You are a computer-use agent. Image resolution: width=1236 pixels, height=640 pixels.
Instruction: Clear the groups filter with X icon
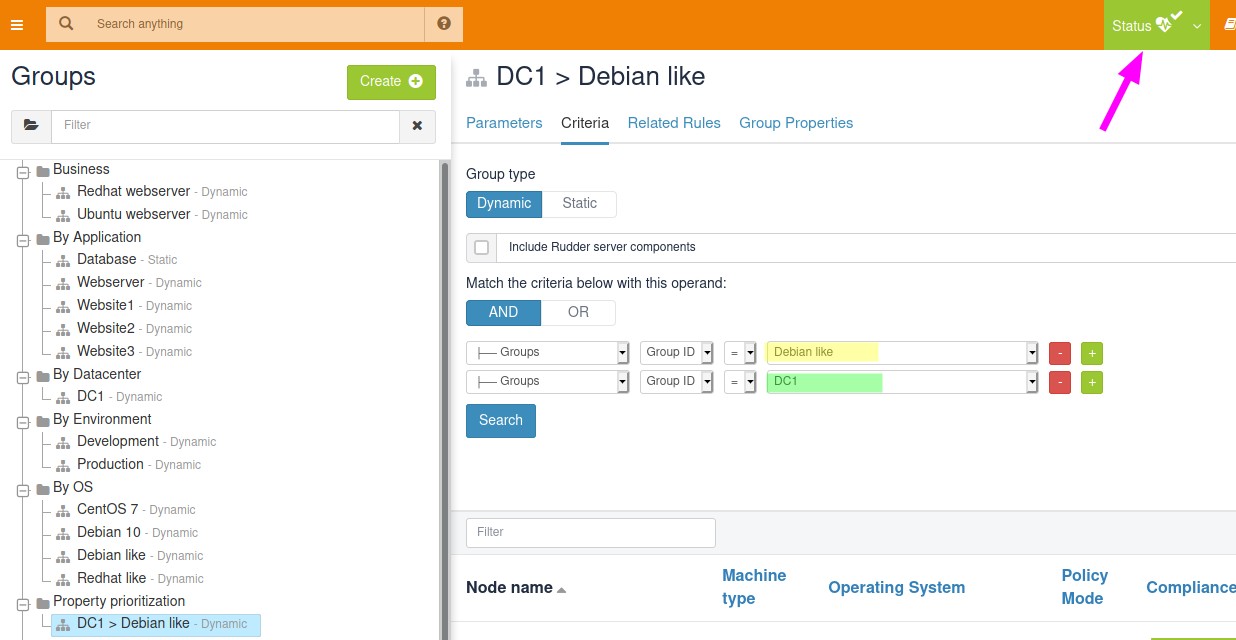(x=417, y=126)
